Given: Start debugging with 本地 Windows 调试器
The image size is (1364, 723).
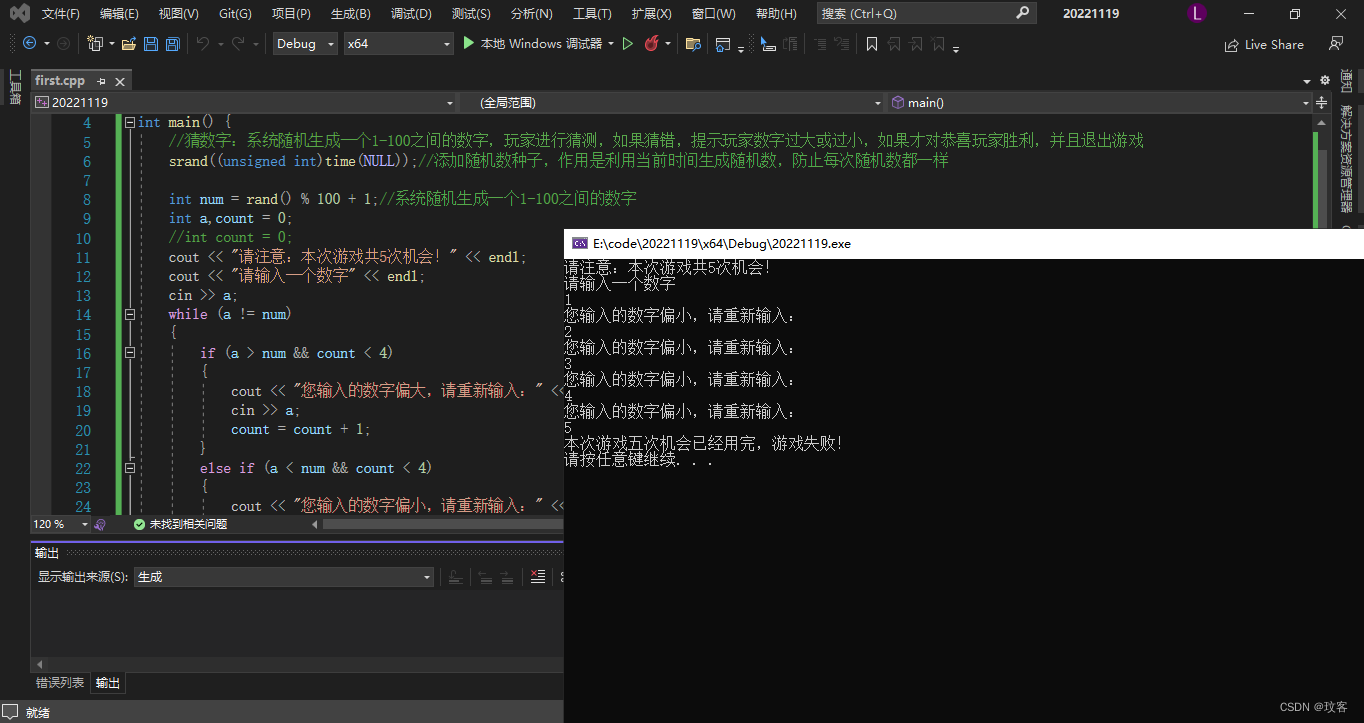Looking at the screenshot, I should [532, 44].
